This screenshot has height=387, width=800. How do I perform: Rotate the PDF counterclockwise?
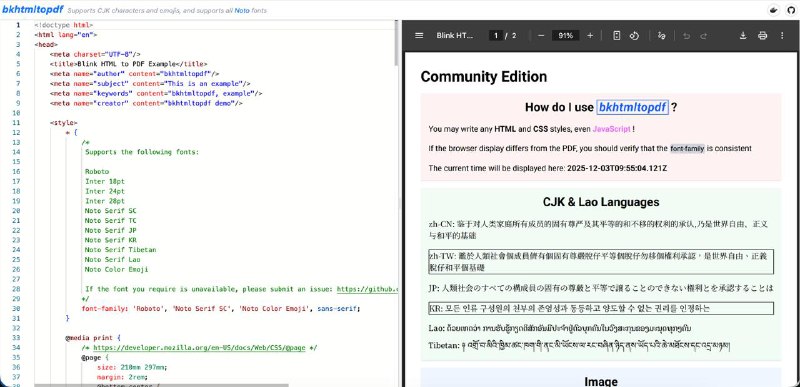pos(634,36)
